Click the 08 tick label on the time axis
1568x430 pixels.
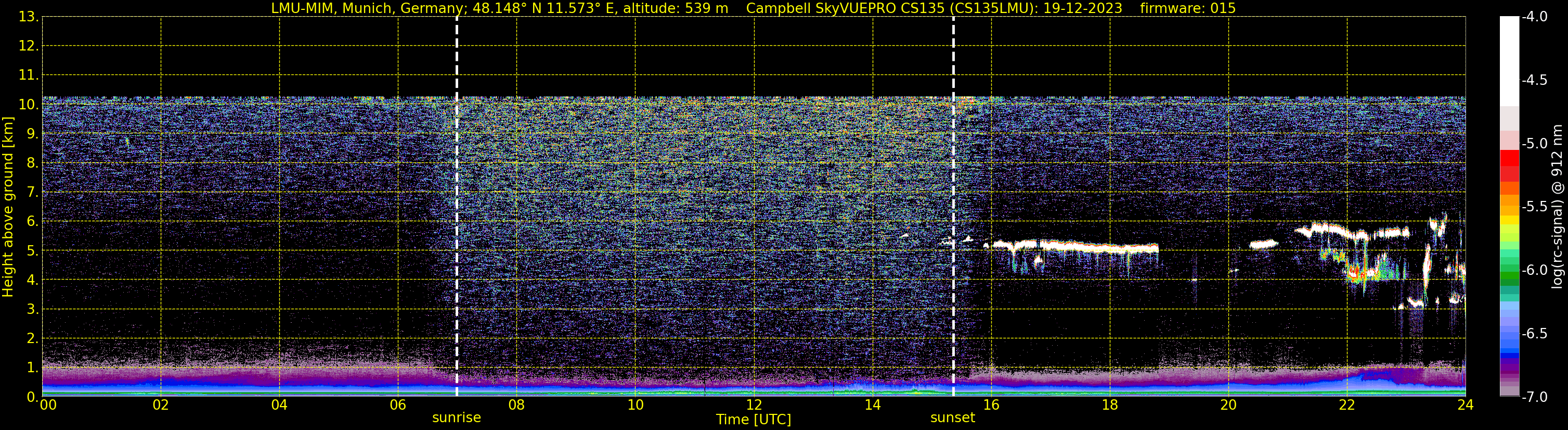point(517,405)
